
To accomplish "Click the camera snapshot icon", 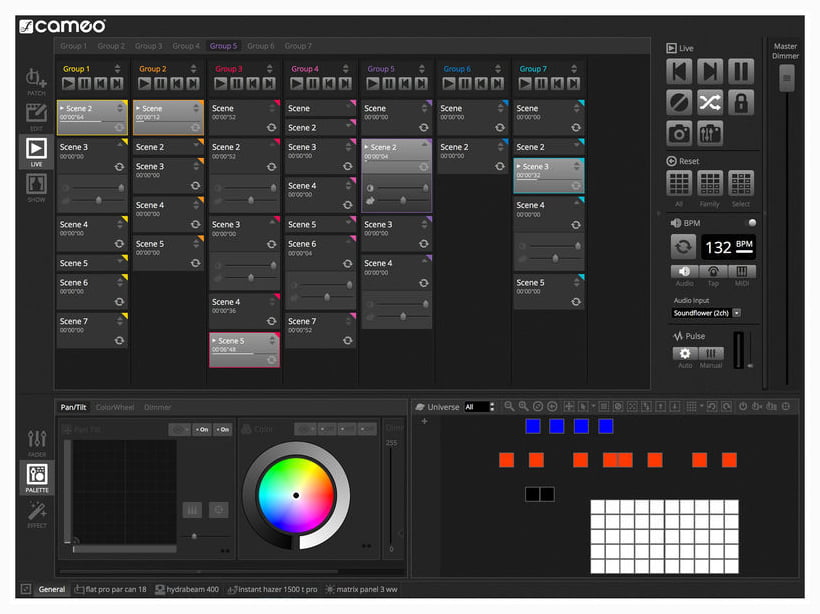I will [x=680, y=133].
